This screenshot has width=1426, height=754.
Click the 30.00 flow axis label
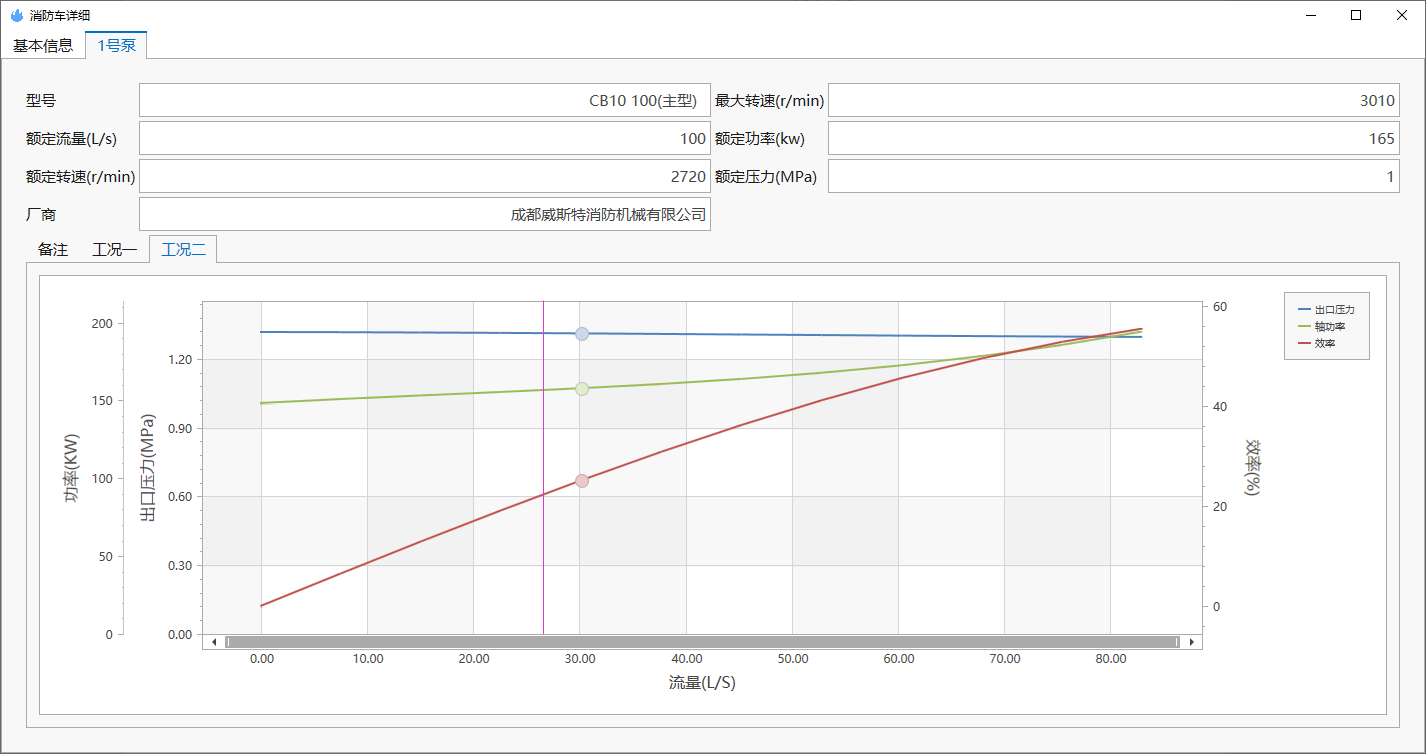click(580, 659)
